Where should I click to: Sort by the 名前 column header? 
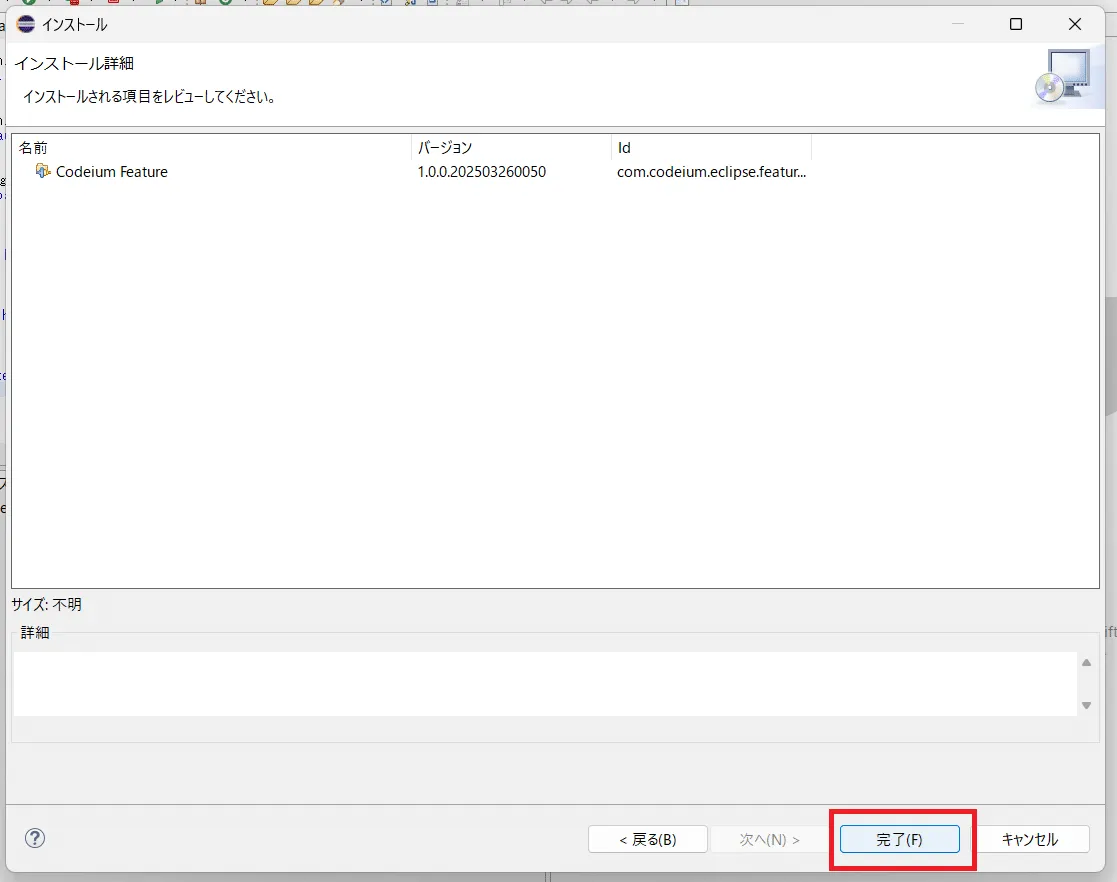pos(212,147)
